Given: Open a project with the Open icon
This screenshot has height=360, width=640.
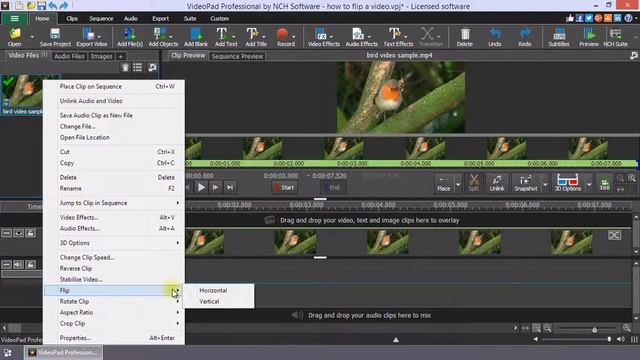Looking at the screenshot, I should 15,37.
